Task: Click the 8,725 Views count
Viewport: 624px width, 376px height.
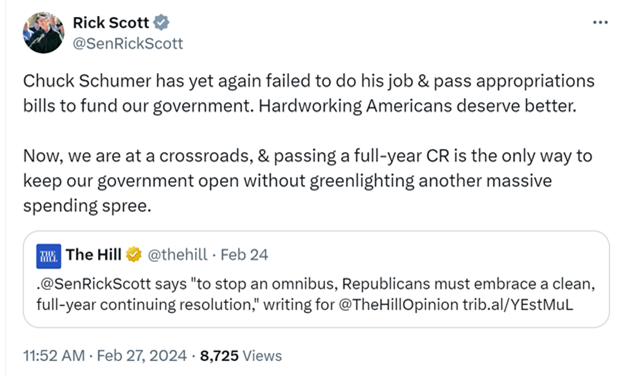Action: (x=241, y=356)
